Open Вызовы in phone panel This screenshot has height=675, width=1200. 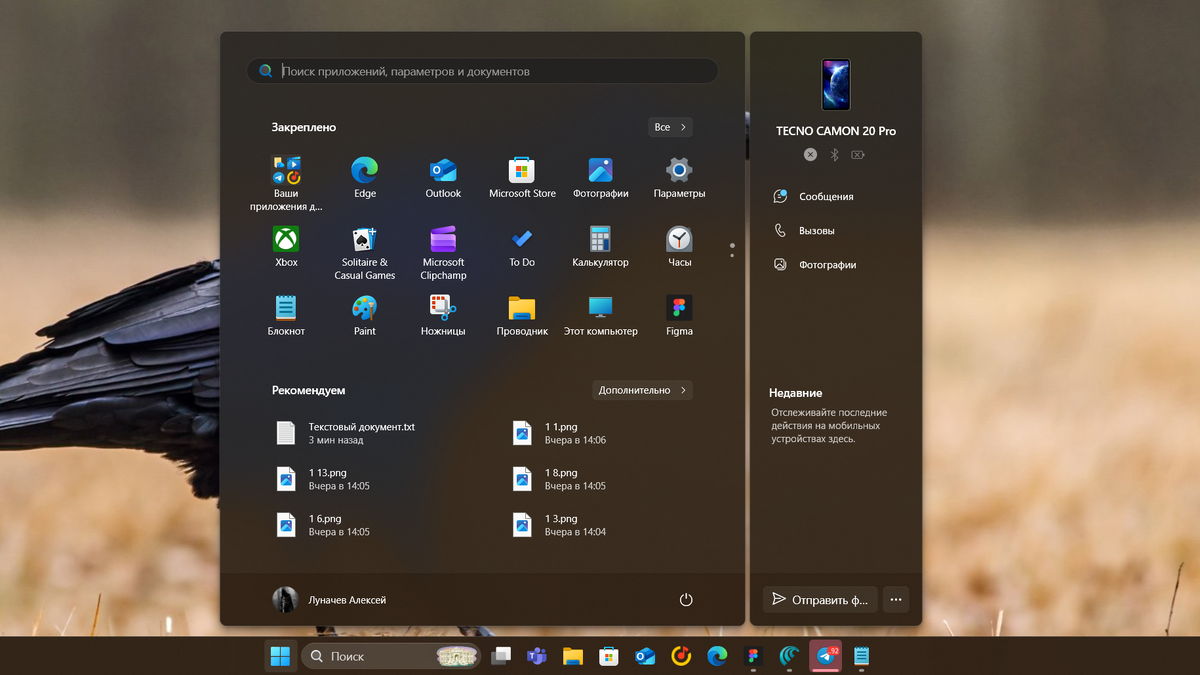pos(804,231)
